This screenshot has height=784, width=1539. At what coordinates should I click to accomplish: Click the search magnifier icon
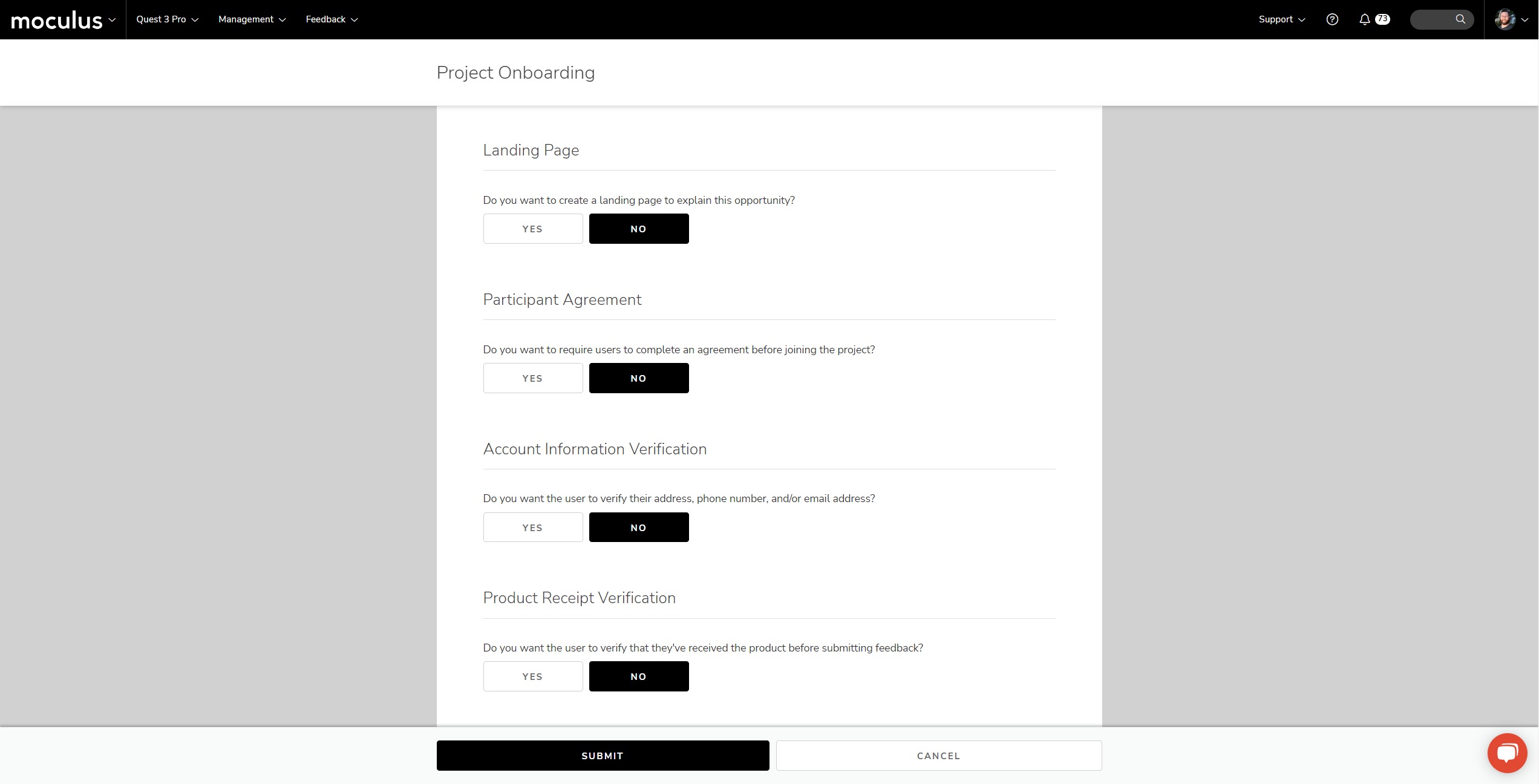[x=1460, y=19]
